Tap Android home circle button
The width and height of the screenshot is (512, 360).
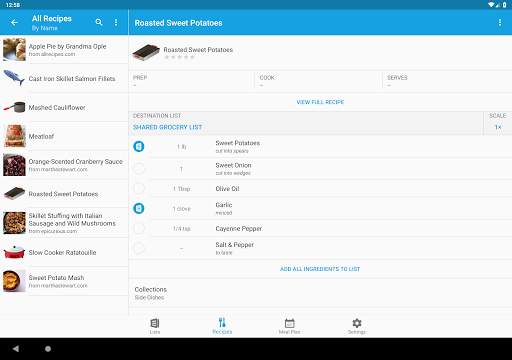[48, 349]
